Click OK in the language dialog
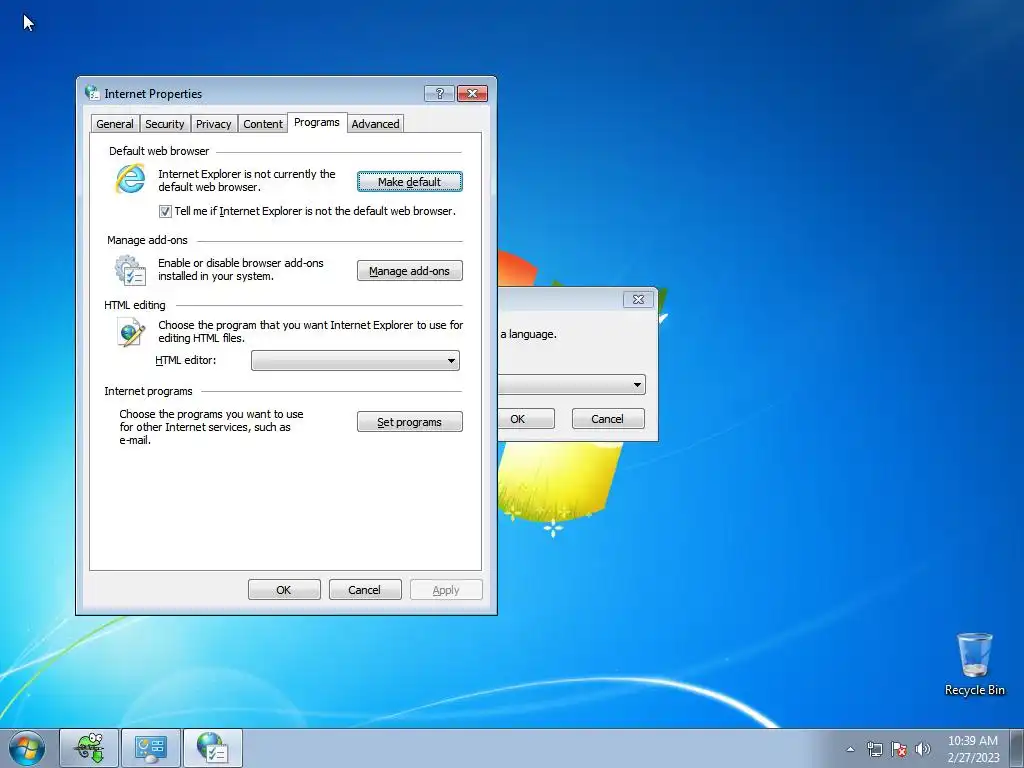The height and width of the screenshot is (768, 1024). (526, 419)
